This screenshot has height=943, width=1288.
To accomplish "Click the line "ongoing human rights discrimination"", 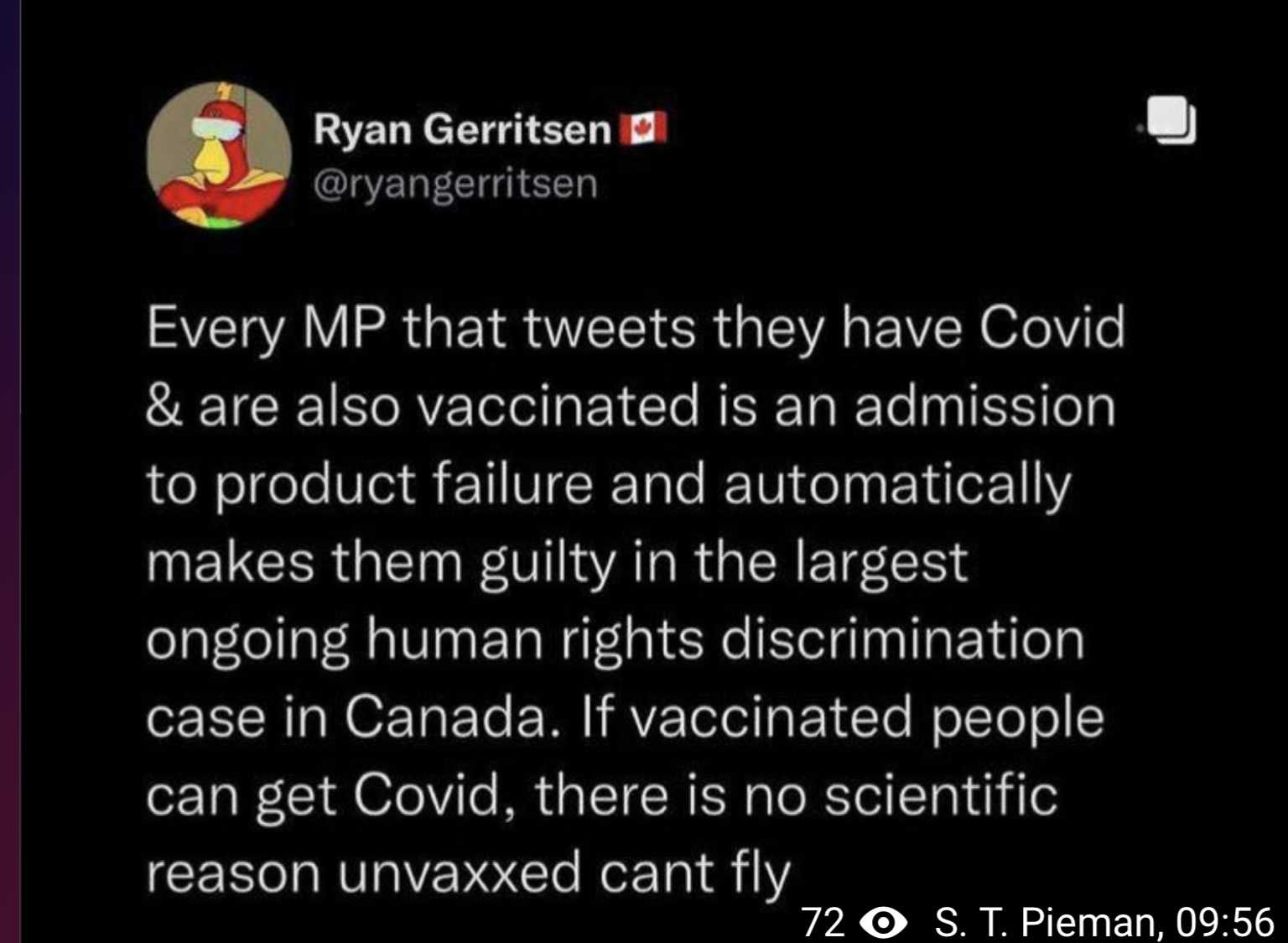I will [x=615, y=639].
